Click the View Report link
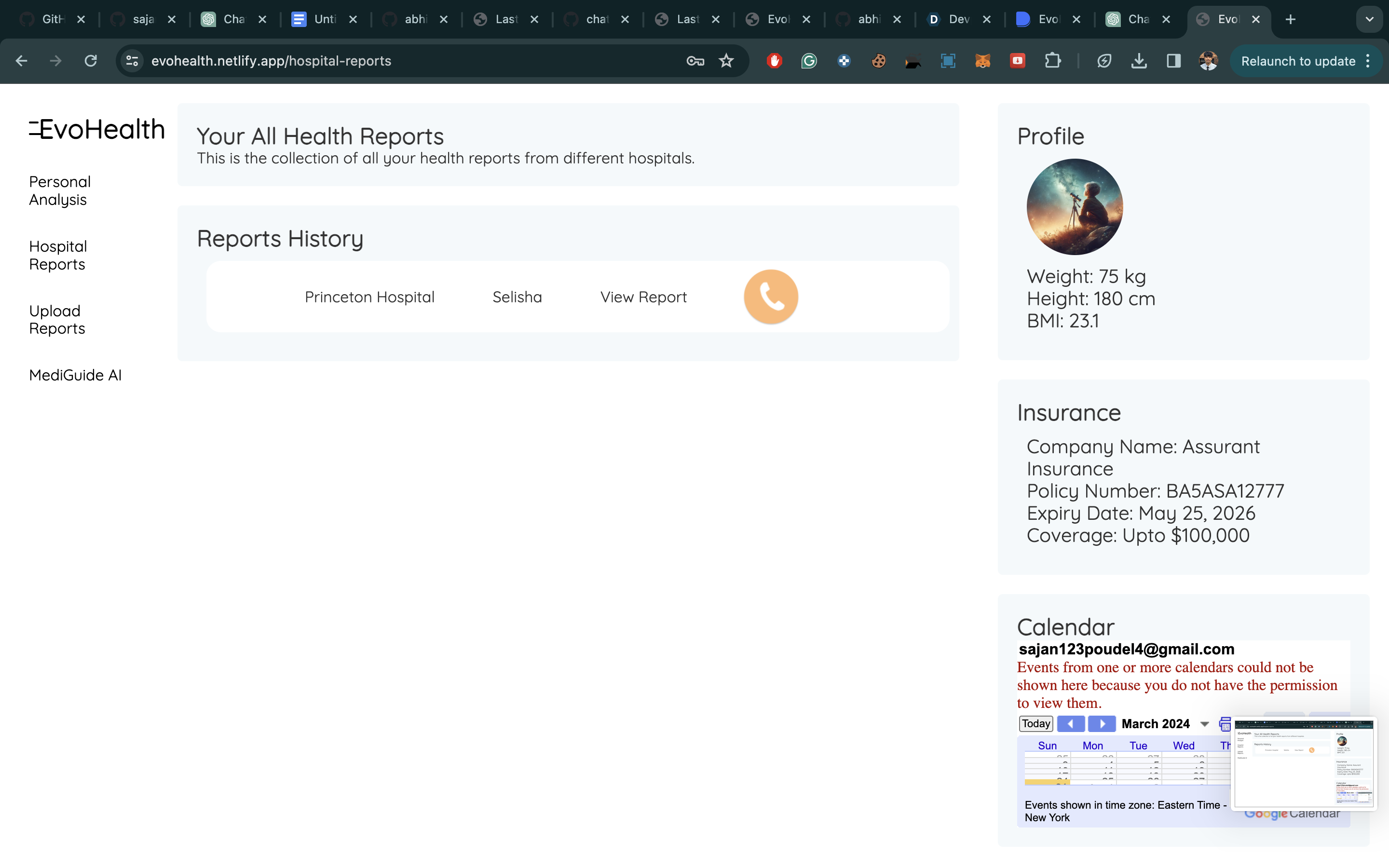Image resolution: width=1389 pixels, height=868 pixels. pyautogui.click(x=643, y=297)
